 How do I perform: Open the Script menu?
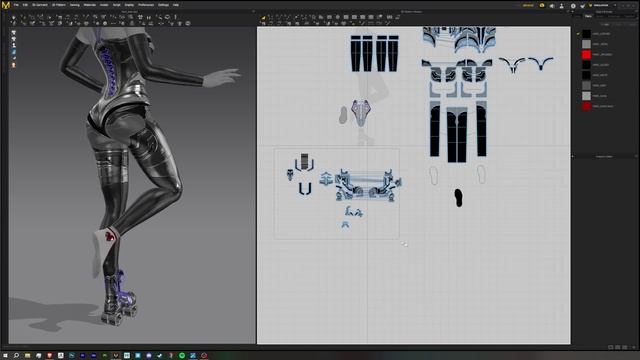pyautogui.click(x=116, y=5)
